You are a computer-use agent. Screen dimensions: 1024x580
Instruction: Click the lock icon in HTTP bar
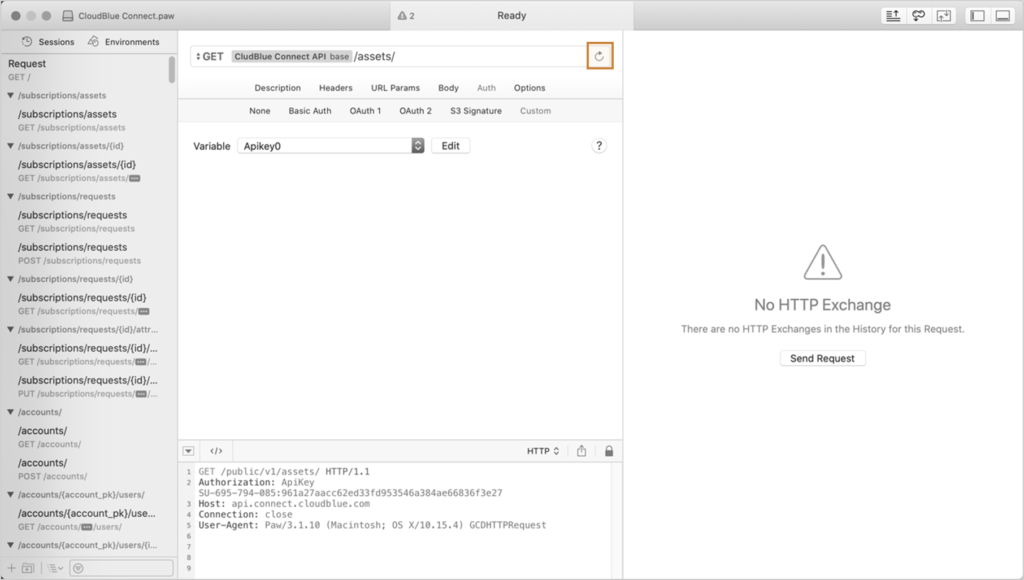click(x=609, y=451)
